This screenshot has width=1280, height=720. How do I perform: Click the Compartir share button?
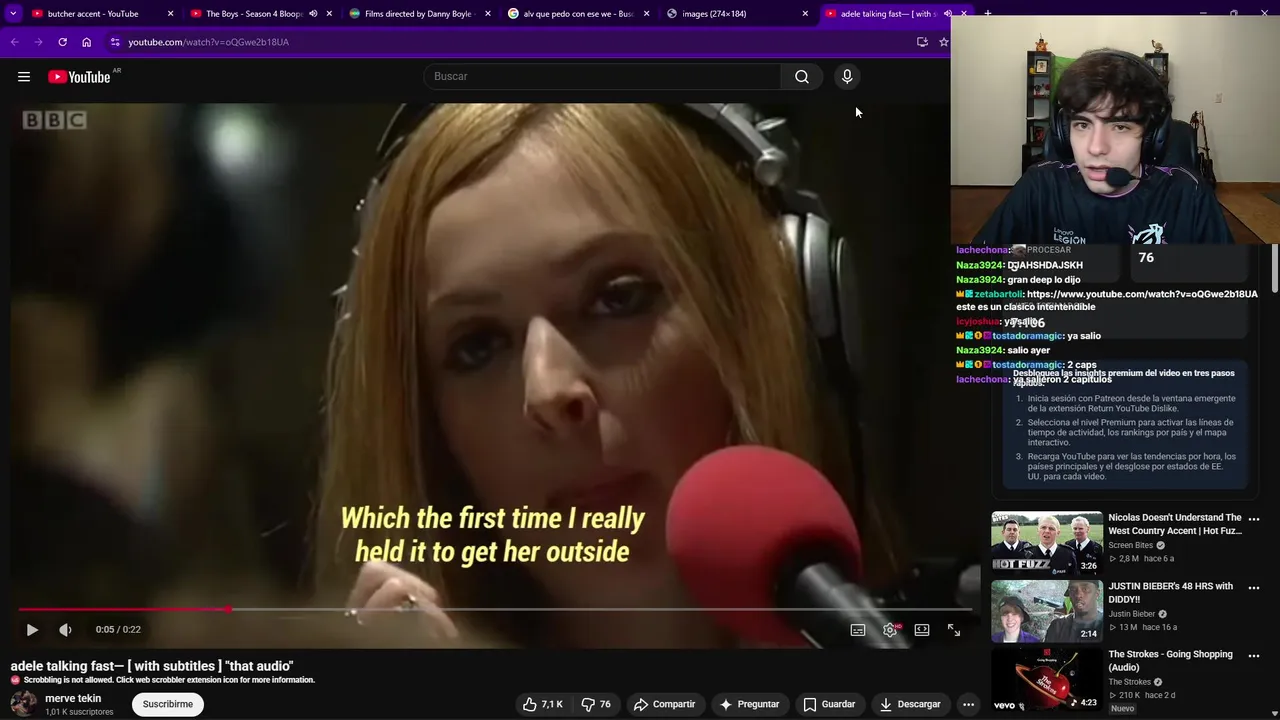[x=665, y=704]
